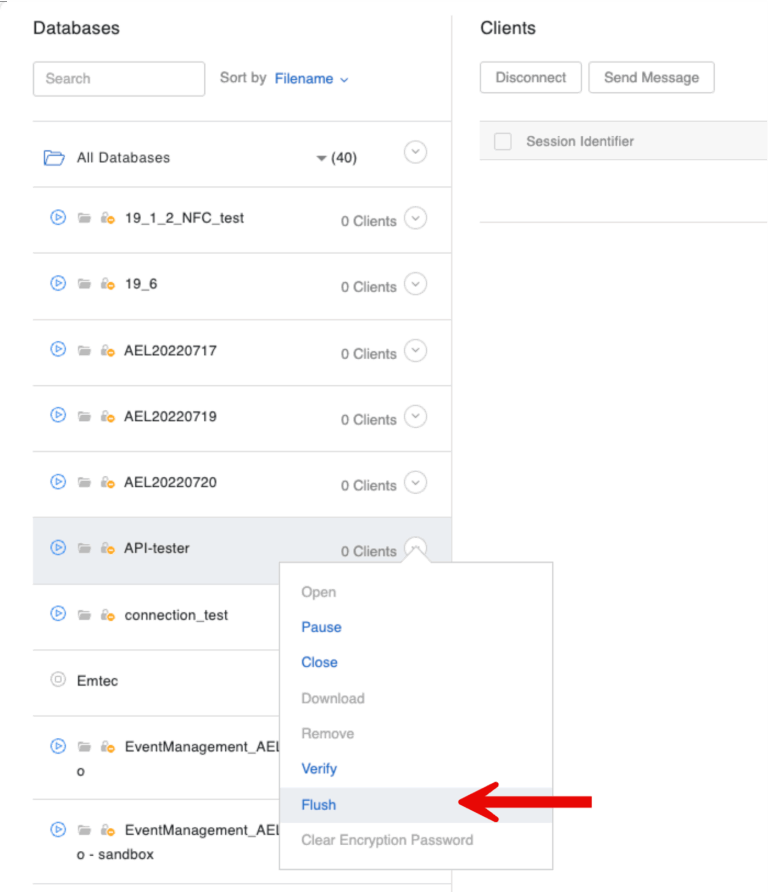Click the Send Message button
Screen dimensions: 768x892
click(651, 77)
